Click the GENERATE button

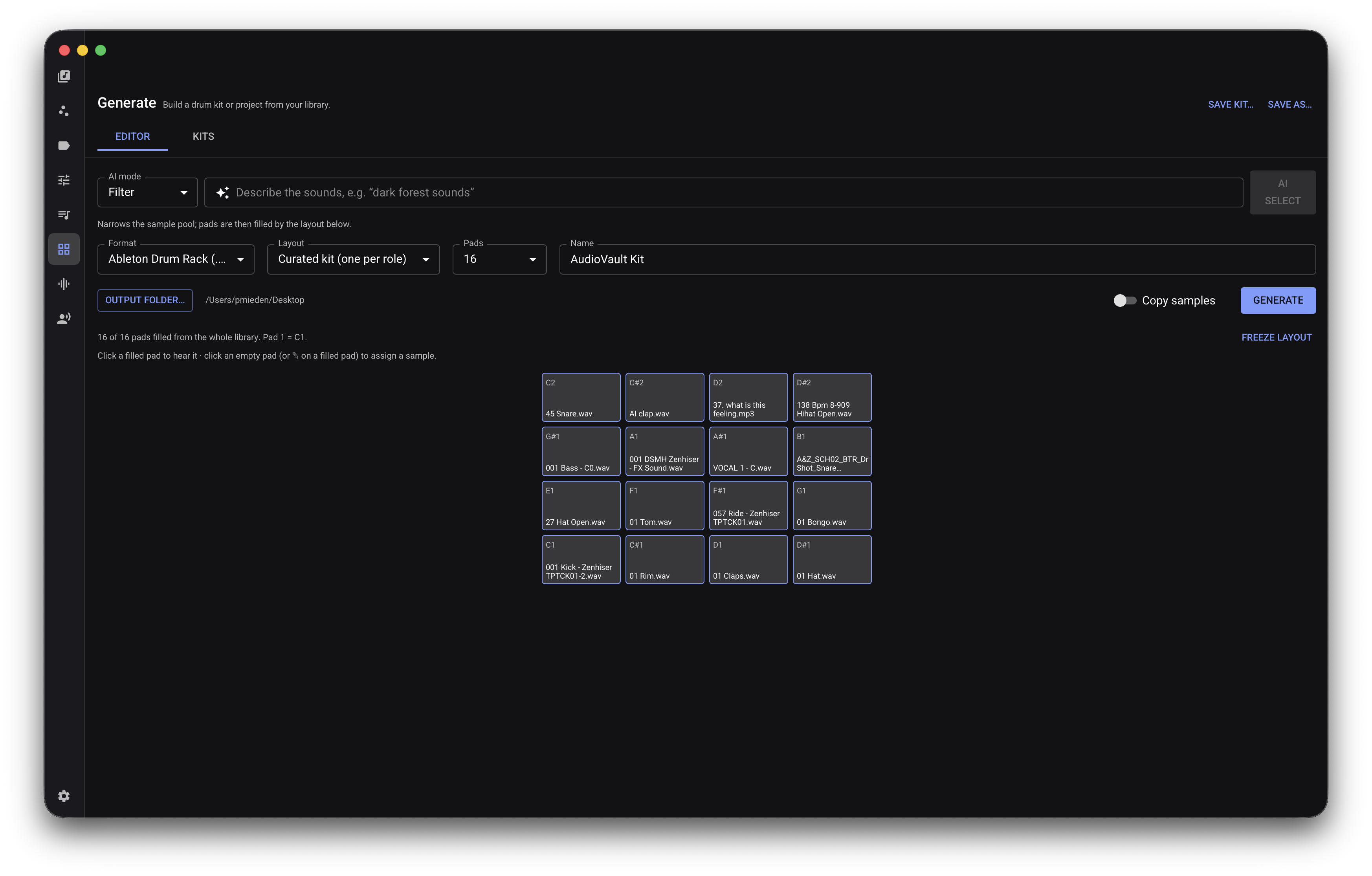1278,300
